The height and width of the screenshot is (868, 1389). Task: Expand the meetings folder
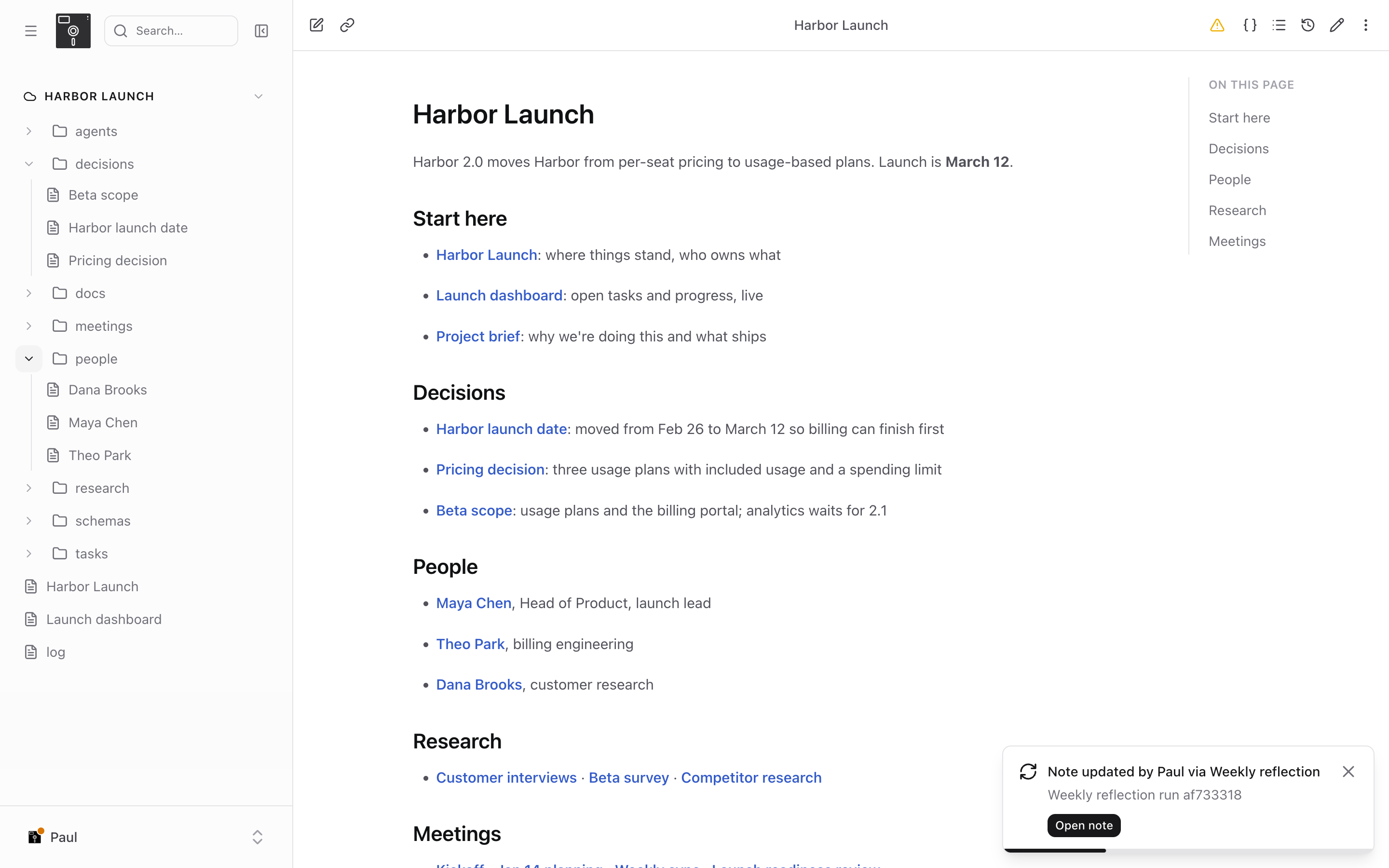(x=29, y=326)
